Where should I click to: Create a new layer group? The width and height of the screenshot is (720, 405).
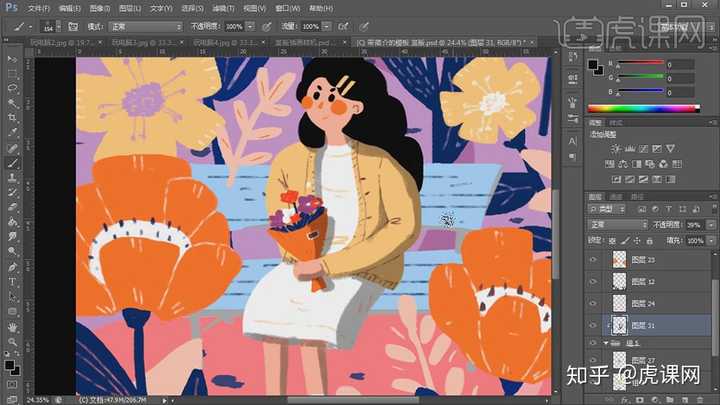pyautogui.click(x=669, y=400)
